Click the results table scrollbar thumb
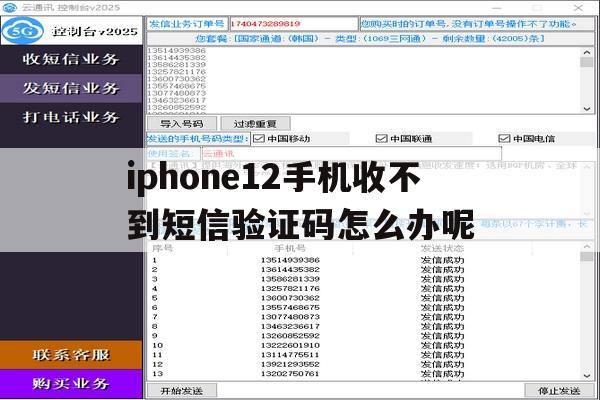Image resolution: width=600 pixels, height=400 pixels. pos(587,256)
